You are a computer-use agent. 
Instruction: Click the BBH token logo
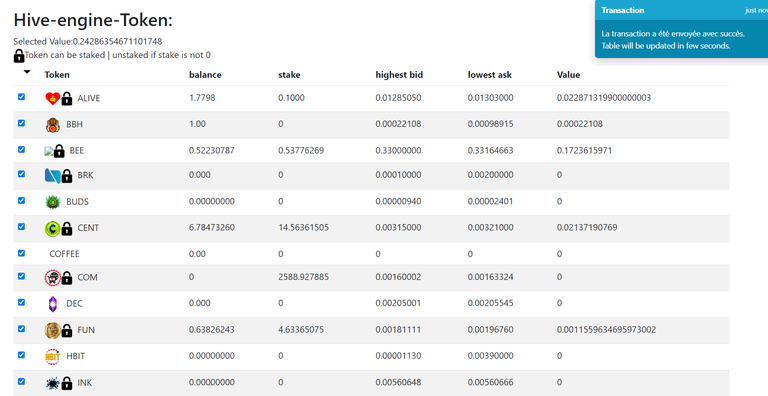53,125
